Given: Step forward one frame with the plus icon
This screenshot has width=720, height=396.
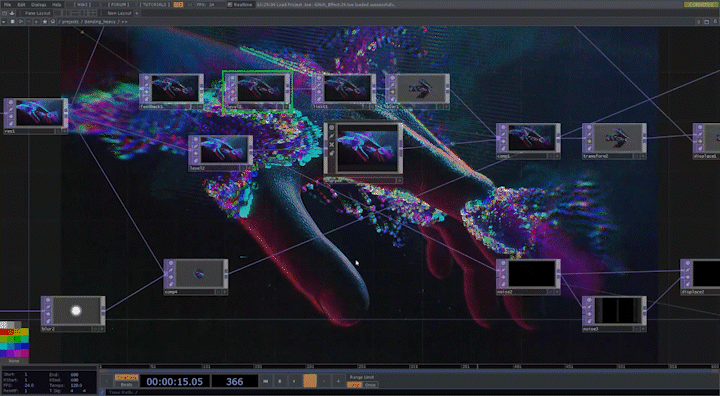Looking at the screenshot, I should pos(338,381).
